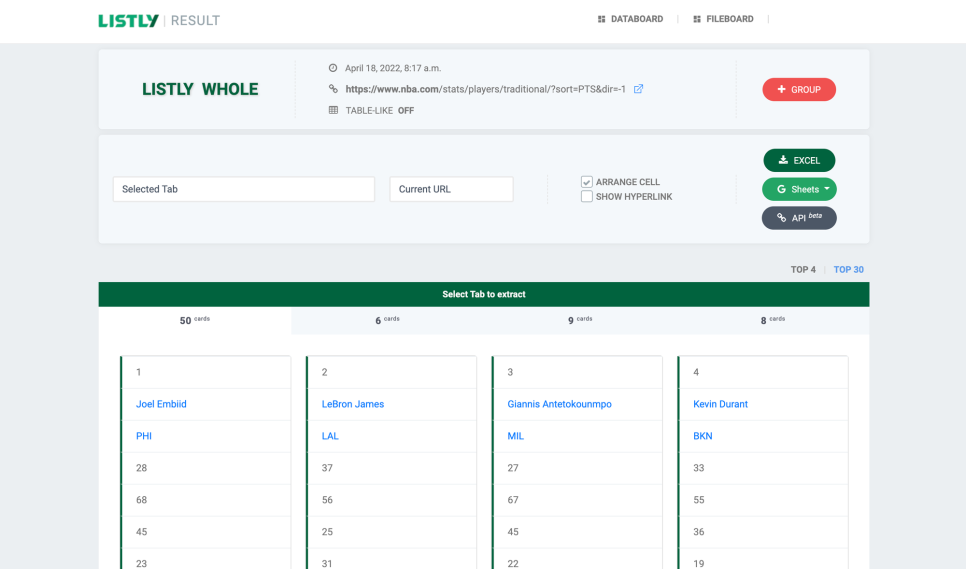
Task: Click the plus icon on GROUP button
Action: [x=781, y=89]
